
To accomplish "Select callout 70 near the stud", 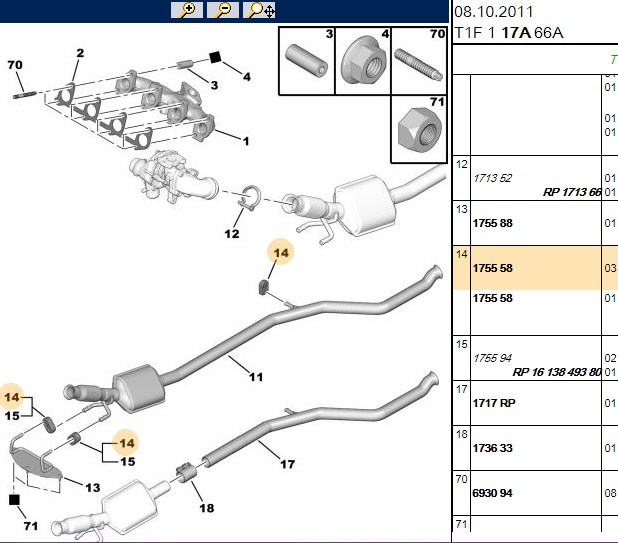I will click(15, 65).
